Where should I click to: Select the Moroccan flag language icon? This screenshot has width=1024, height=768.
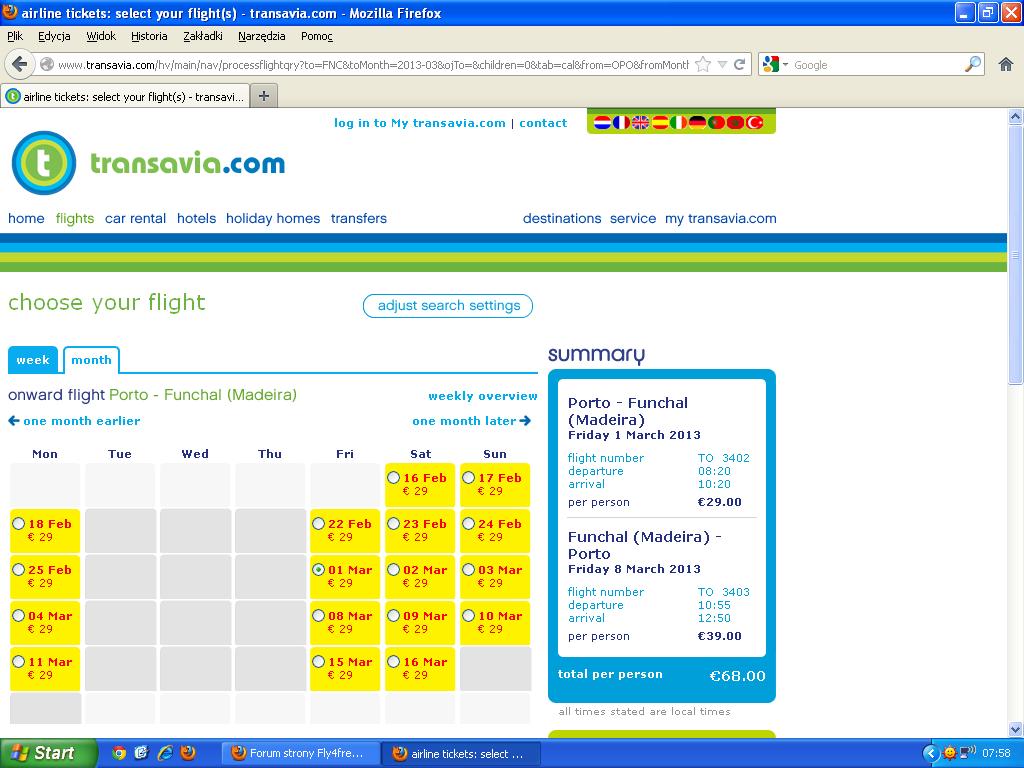[735, 123]
